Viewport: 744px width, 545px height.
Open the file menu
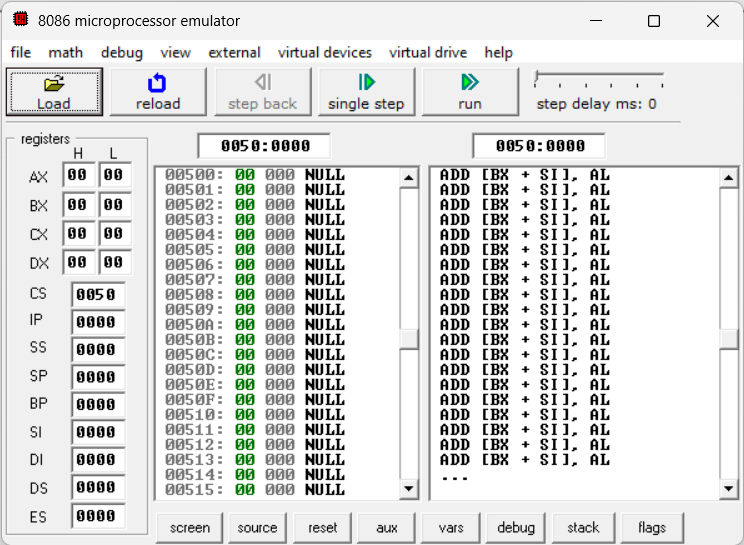(20, 52)
